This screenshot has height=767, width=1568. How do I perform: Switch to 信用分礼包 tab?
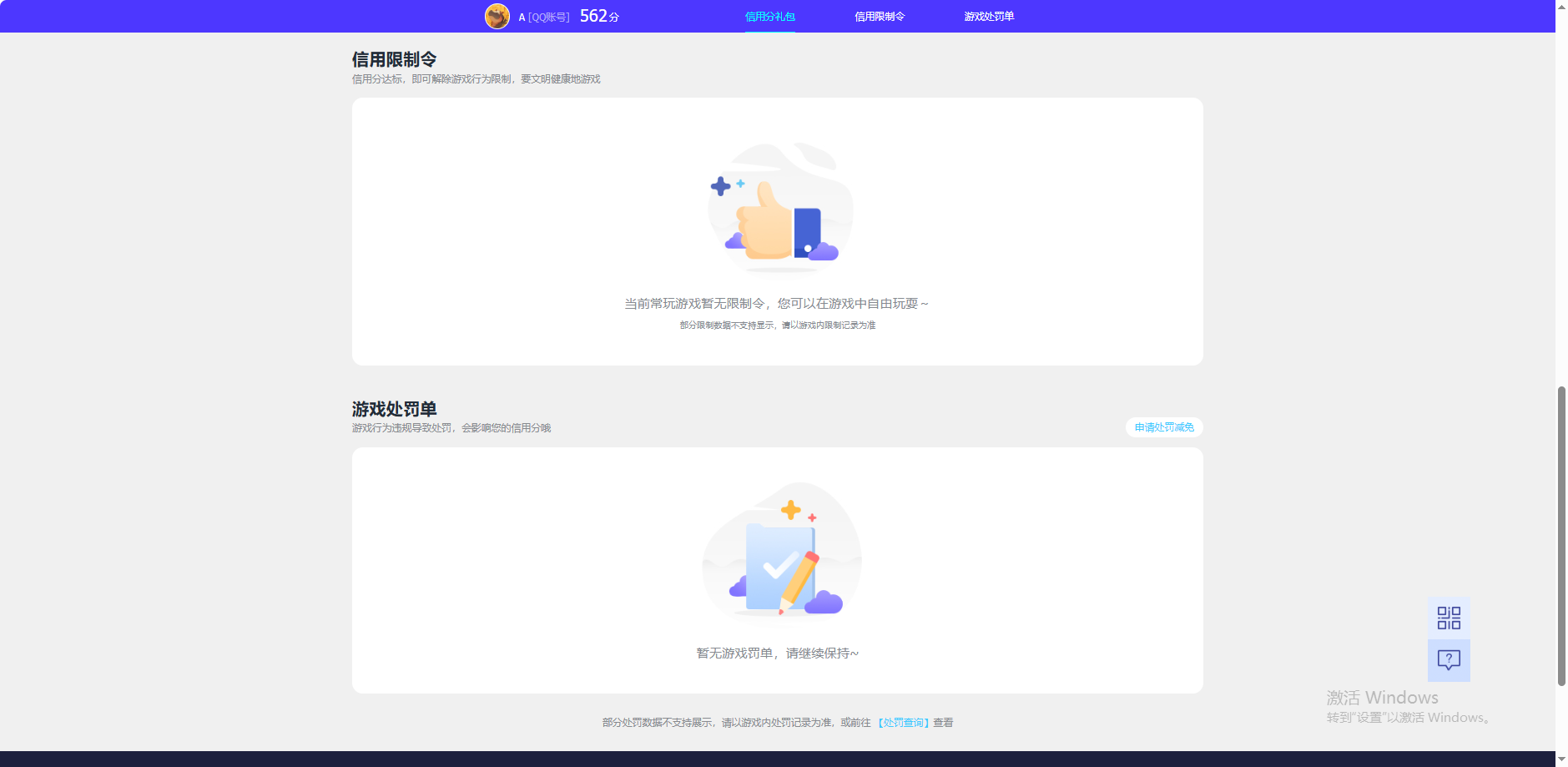769,17
